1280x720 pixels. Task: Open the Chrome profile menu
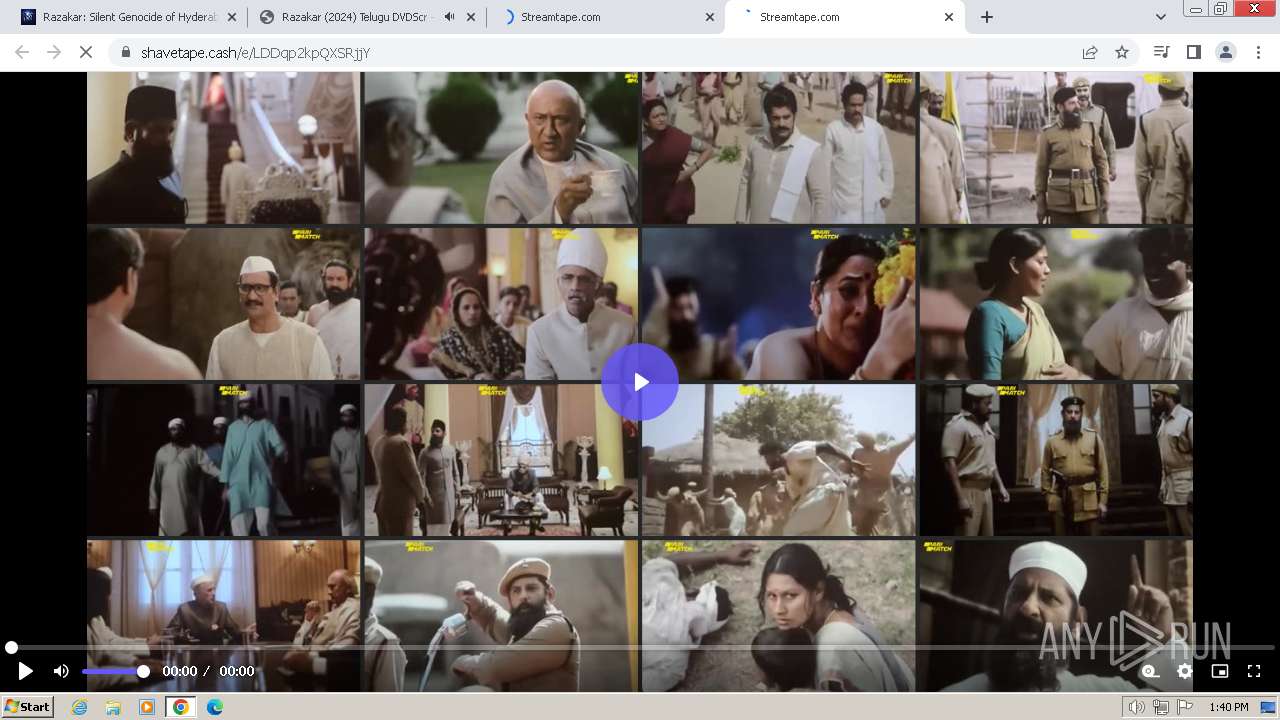tap(1225, 52)
